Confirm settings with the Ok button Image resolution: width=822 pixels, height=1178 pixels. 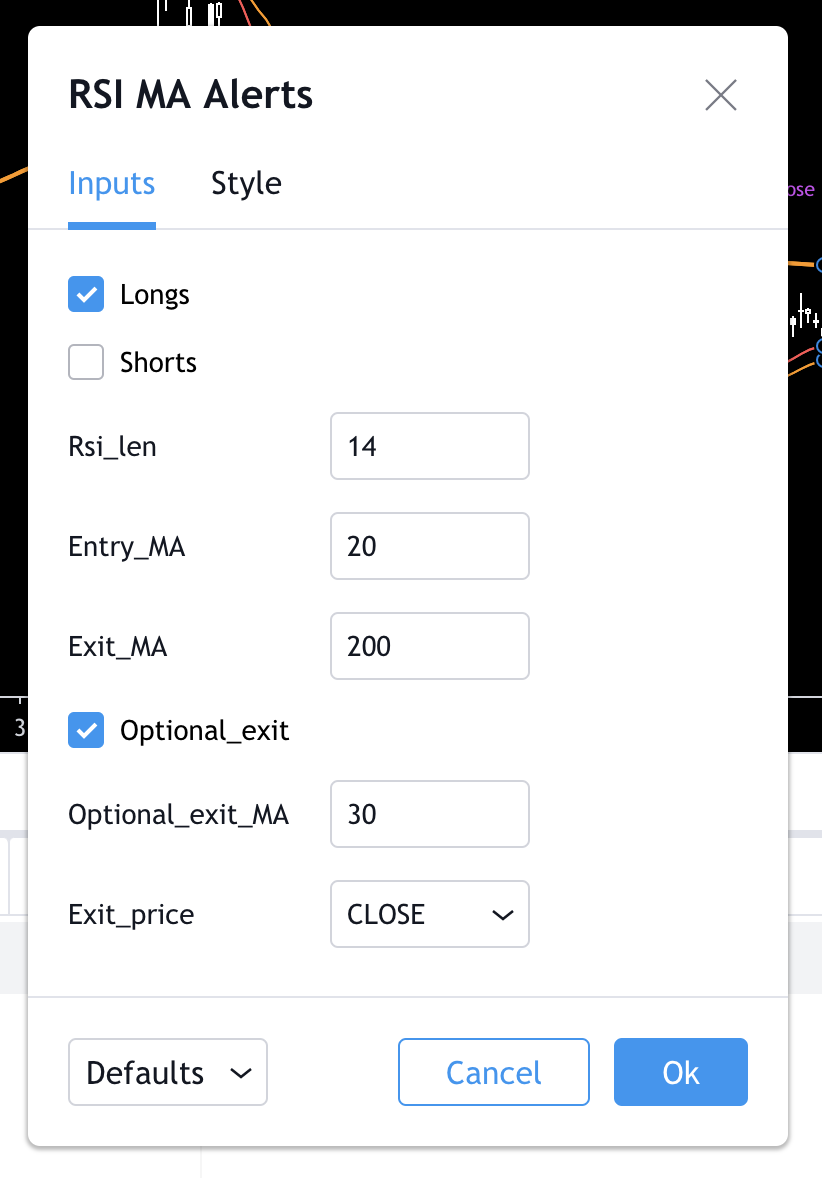[680, 1073]
